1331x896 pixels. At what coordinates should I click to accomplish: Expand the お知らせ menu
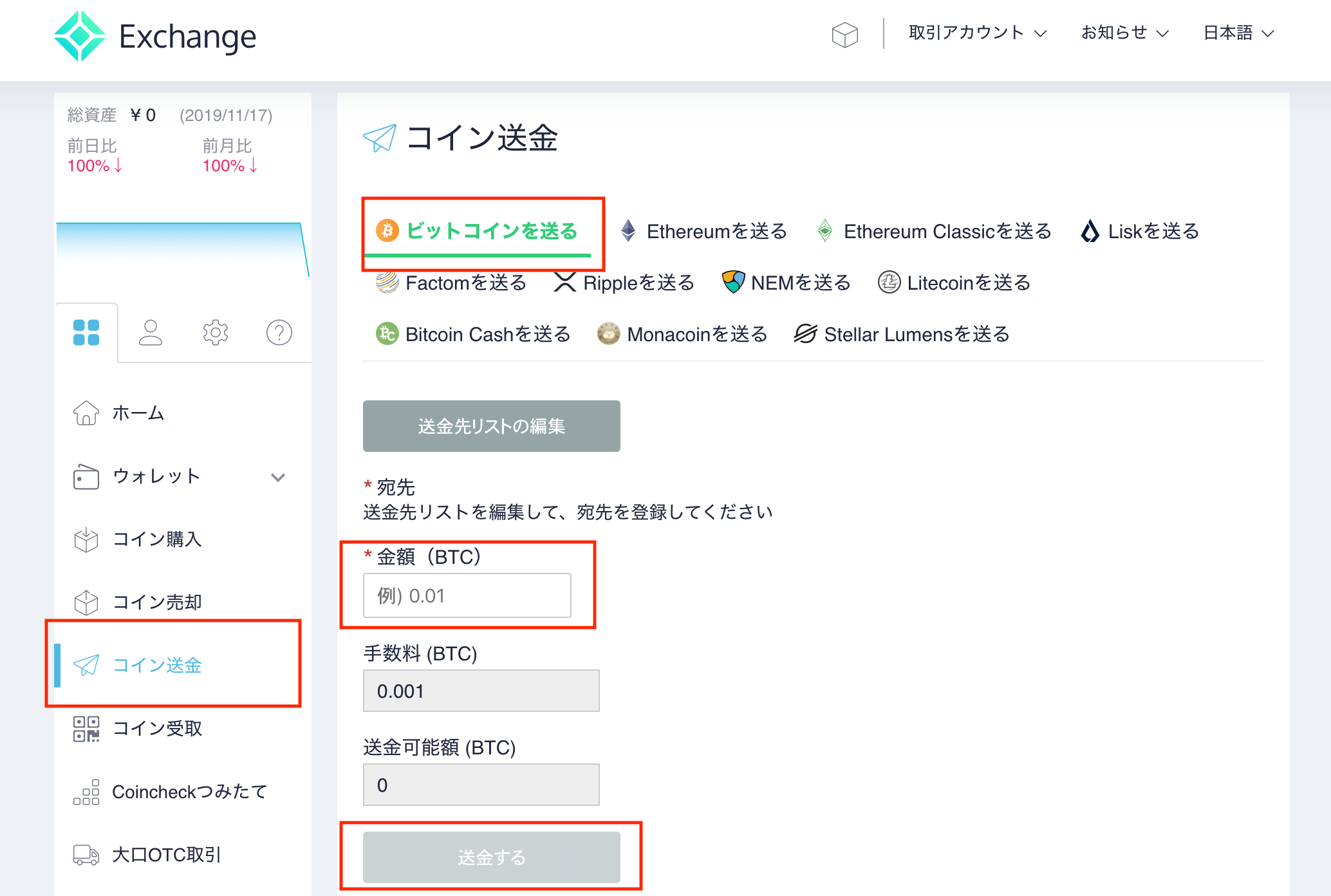tap(1124, 33)
